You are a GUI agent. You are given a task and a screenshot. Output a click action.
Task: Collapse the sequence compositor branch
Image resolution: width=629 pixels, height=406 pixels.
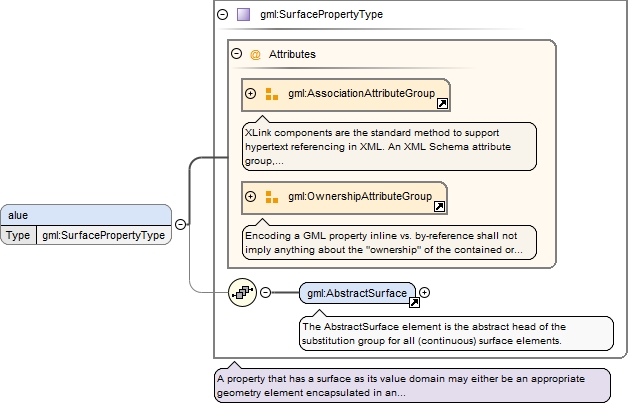click(265, 293)
